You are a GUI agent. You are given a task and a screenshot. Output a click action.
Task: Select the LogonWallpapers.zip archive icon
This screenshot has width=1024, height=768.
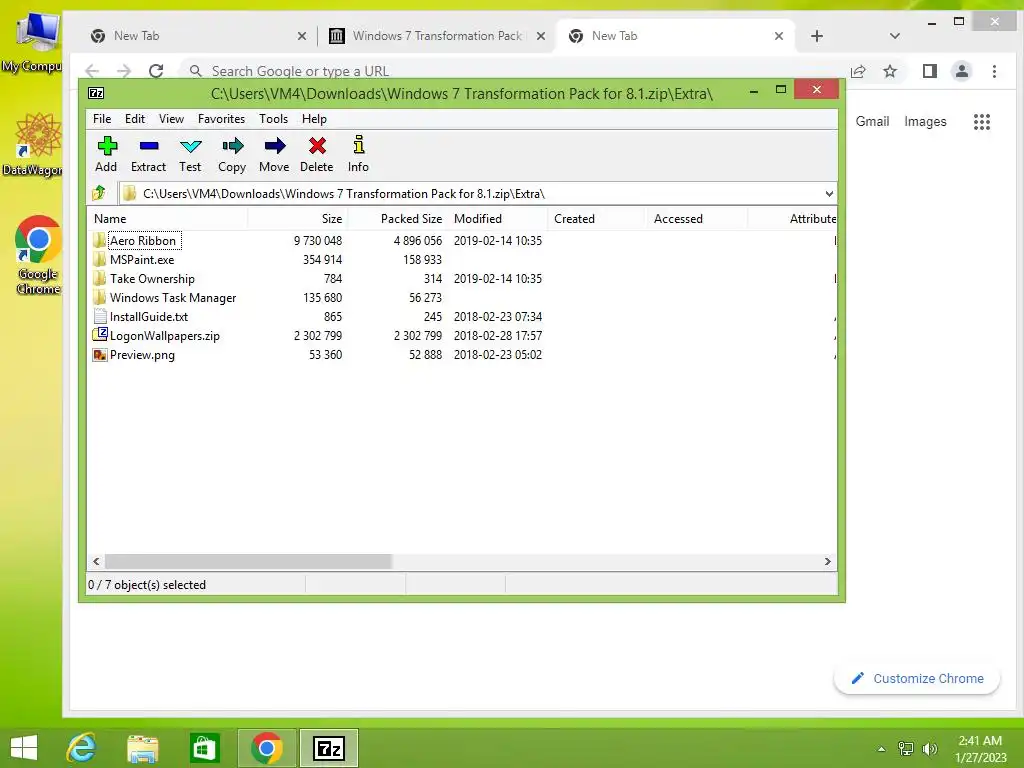[100, 335]
